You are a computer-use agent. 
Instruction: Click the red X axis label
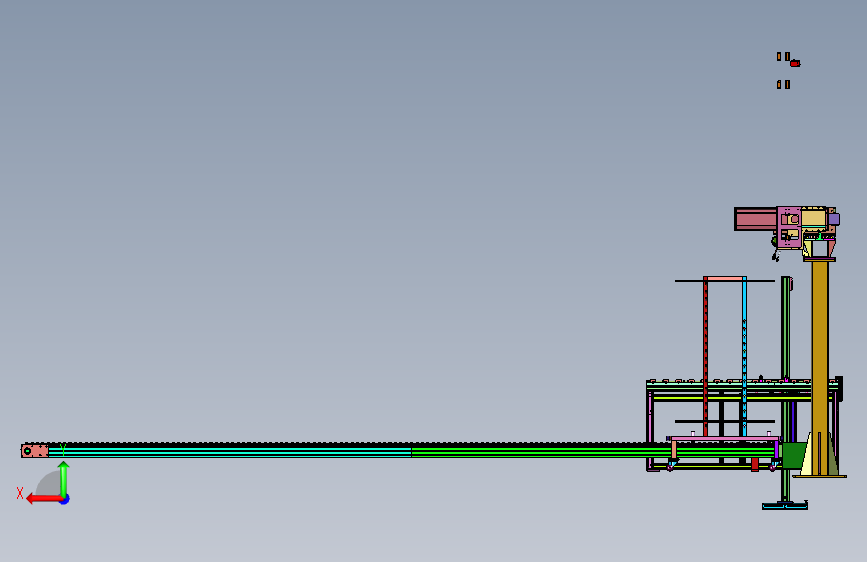(20, 493)
